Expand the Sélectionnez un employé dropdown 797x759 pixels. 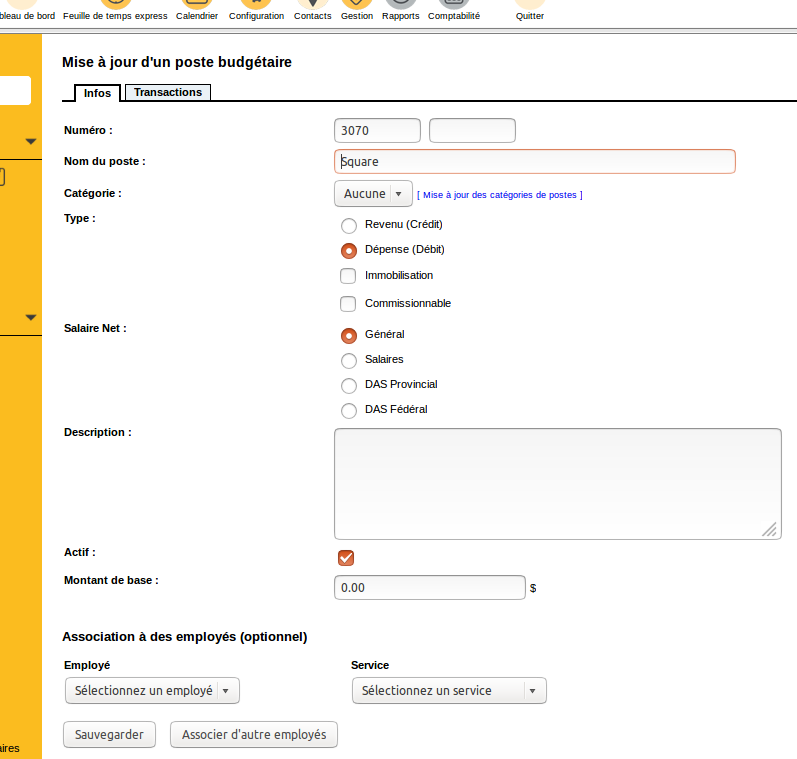[x=152, y=691]
